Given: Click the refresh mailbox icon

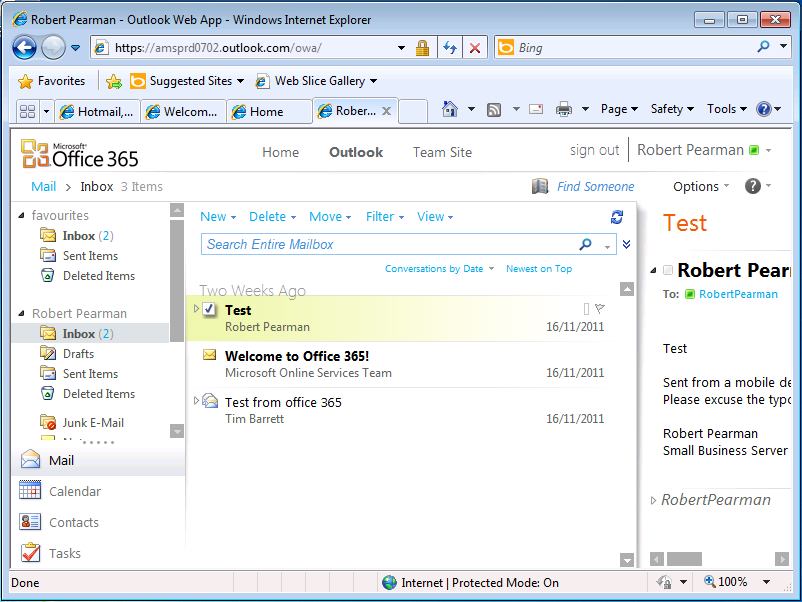Looking at the screenshot, I should tap(617, 217).
